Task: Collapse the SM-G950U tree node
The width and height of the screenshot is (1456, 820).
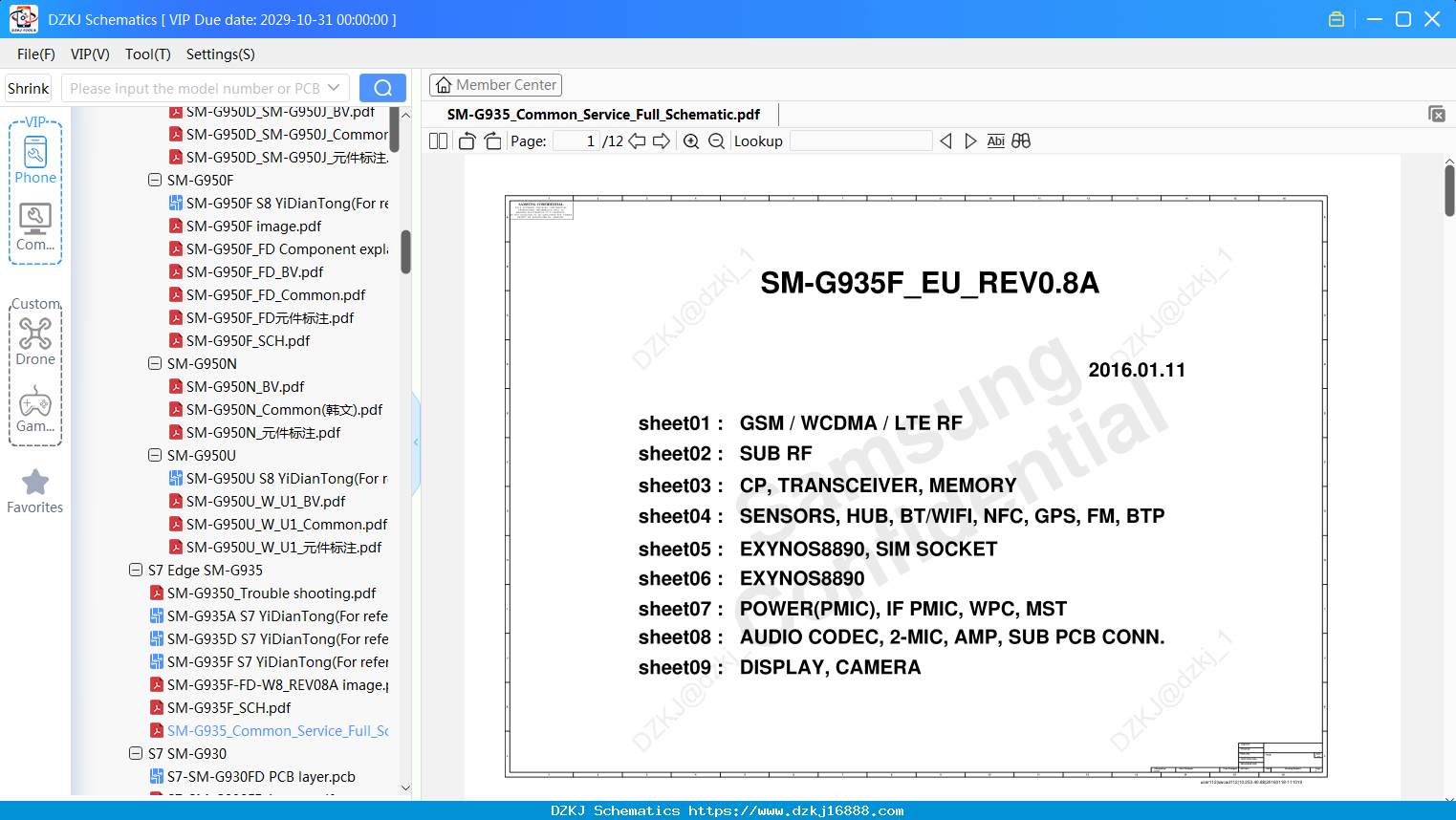Action: tap(155, 455)
